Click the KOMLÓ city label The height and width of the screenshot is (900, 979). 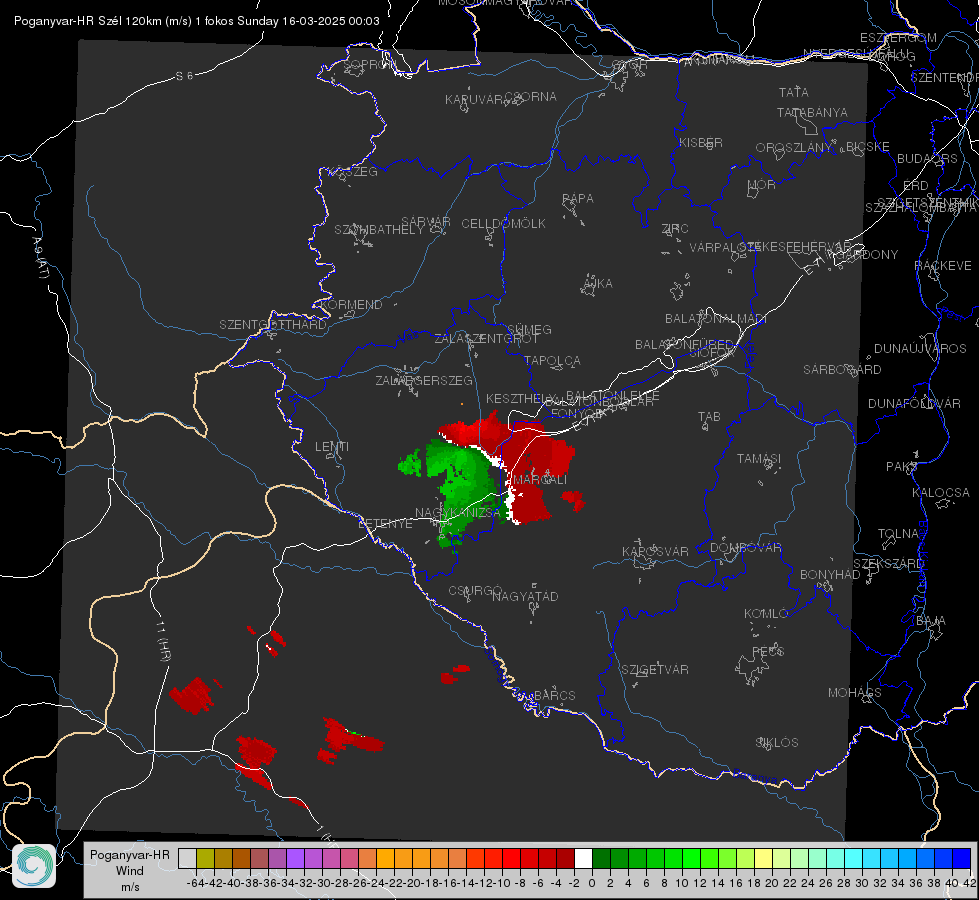coord(765,613)
